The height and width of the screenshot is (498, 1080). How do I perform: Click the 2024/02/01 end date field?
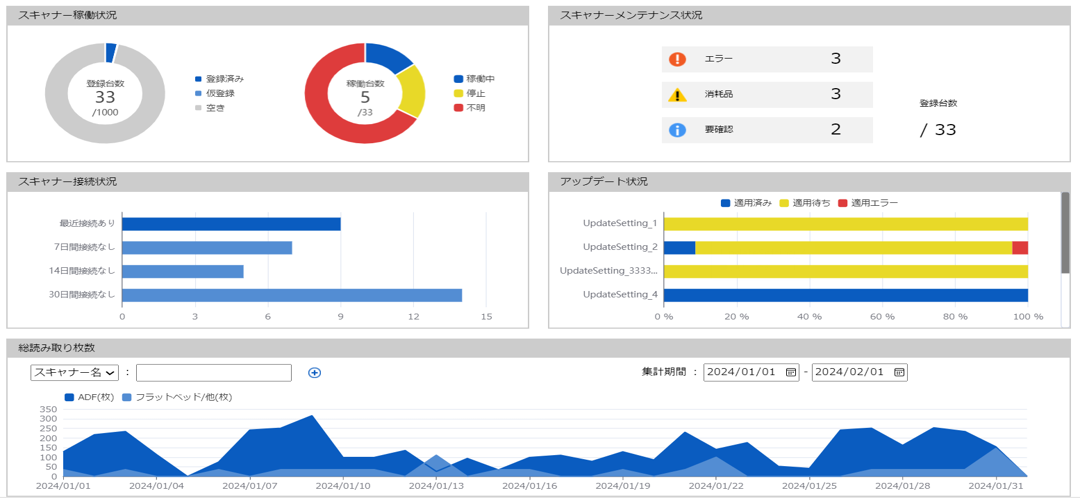click(x=860, y=373)
